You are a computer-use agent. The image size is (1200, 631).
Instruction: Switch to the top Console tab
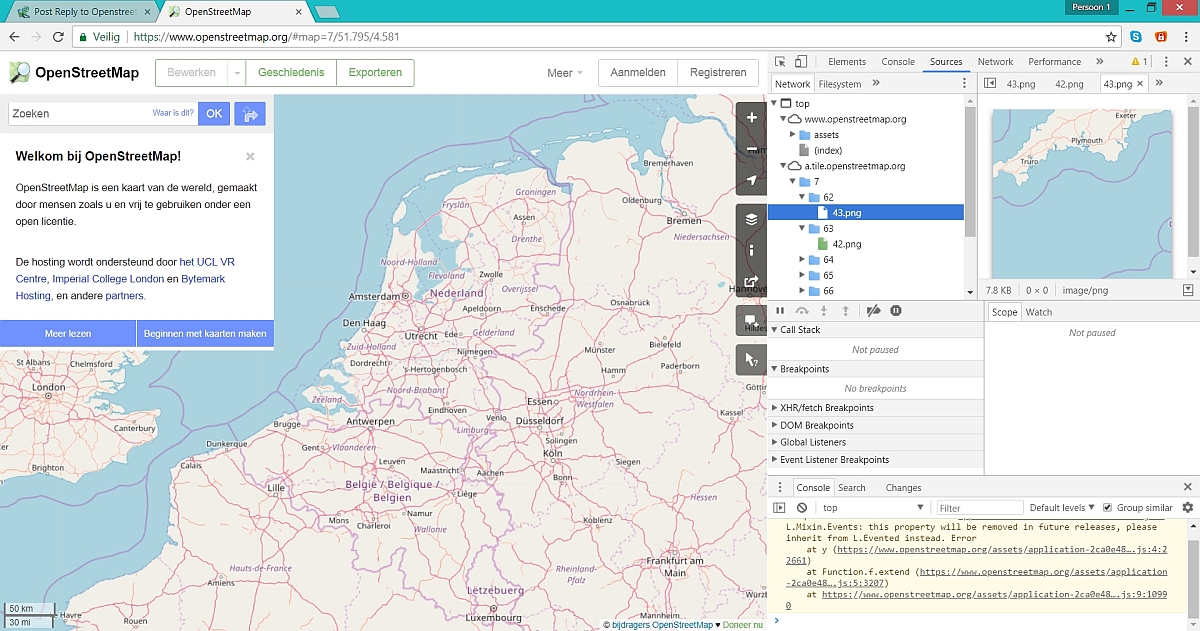click(x=898, y=62)
